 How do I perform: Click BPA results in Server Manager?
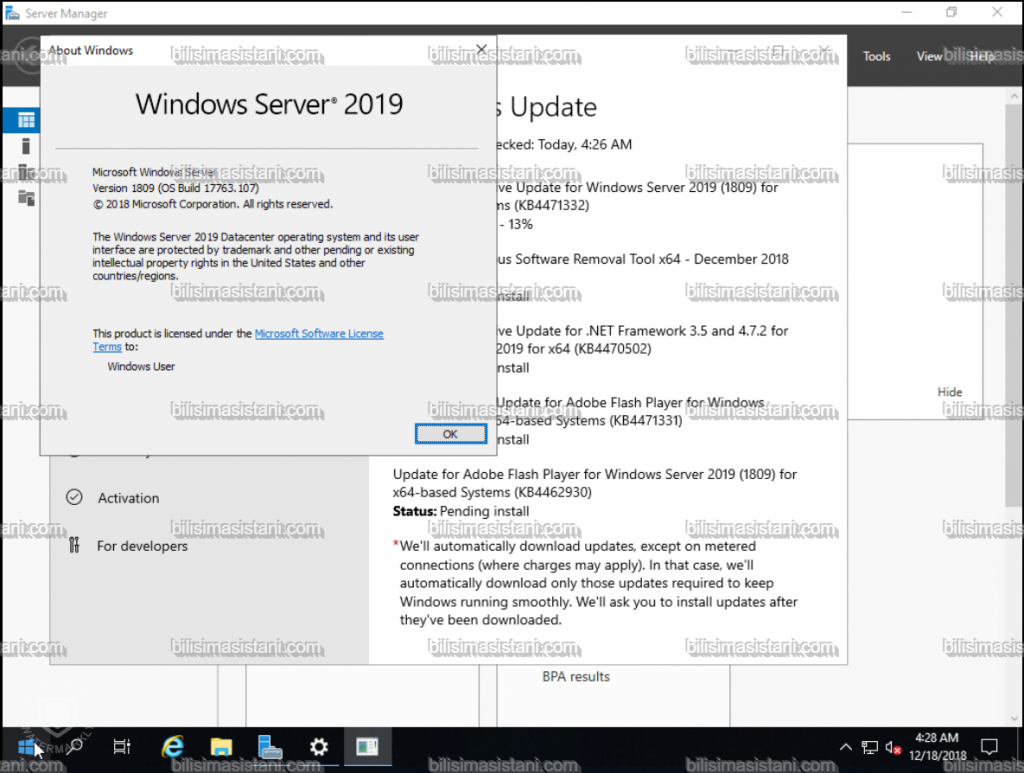click(x=576, y=677)
